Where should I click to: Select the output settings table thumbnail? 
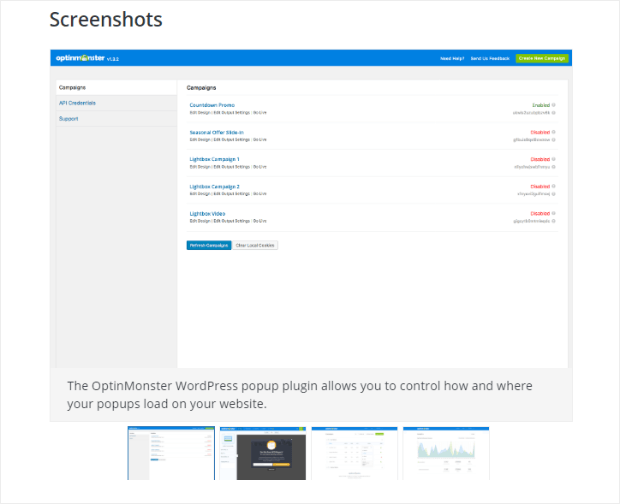tap(354, 453)
